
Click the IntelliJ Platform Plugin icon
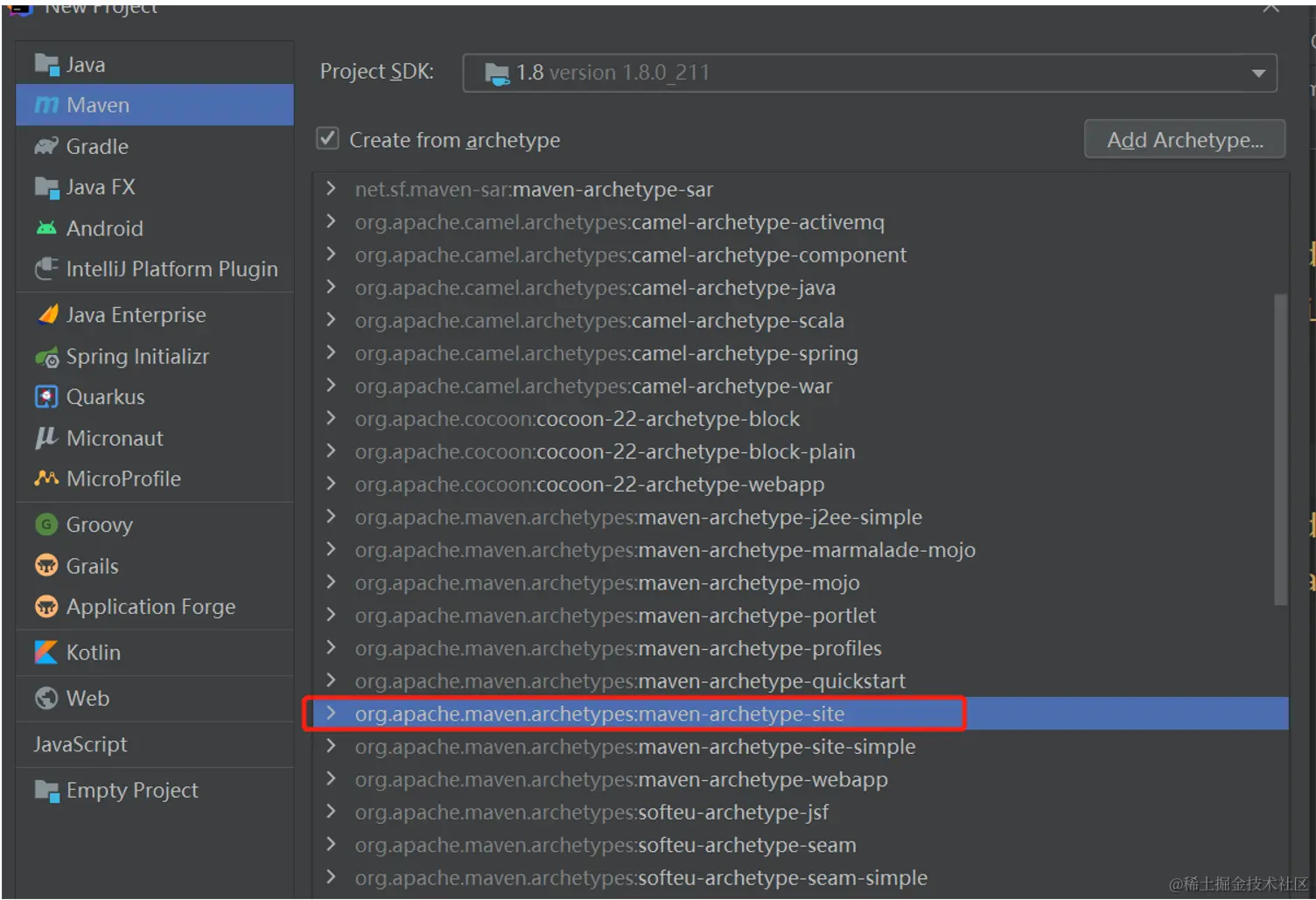pyautogui.click(x=46, y=269)
